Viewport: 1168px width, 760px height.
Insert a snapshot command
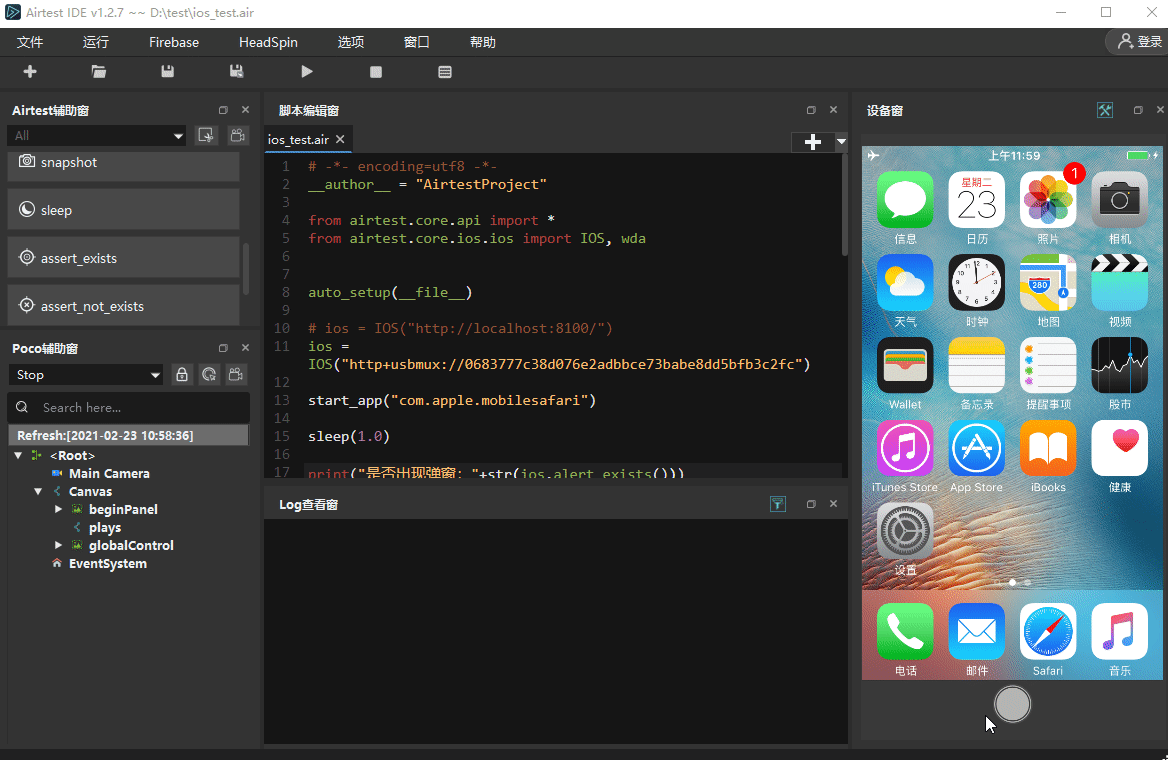(124, 164)
